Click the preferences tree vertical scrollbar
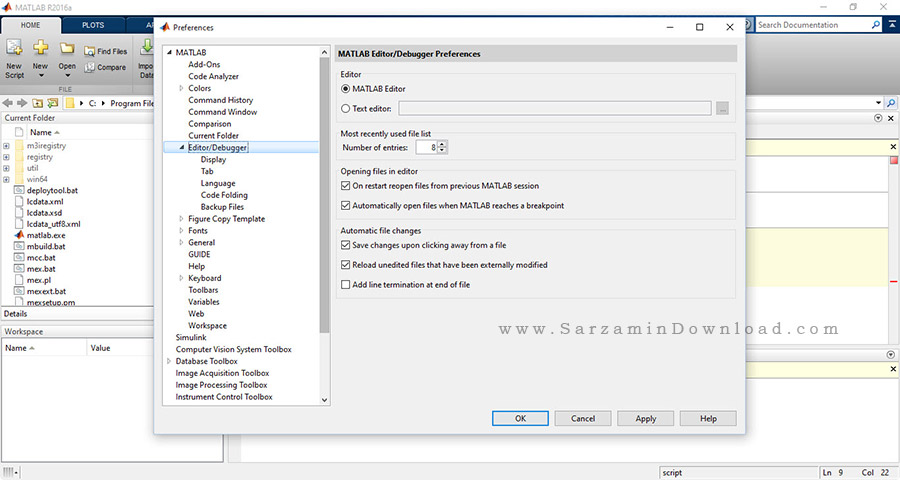The image size is (900, 480). coord(324,195)
